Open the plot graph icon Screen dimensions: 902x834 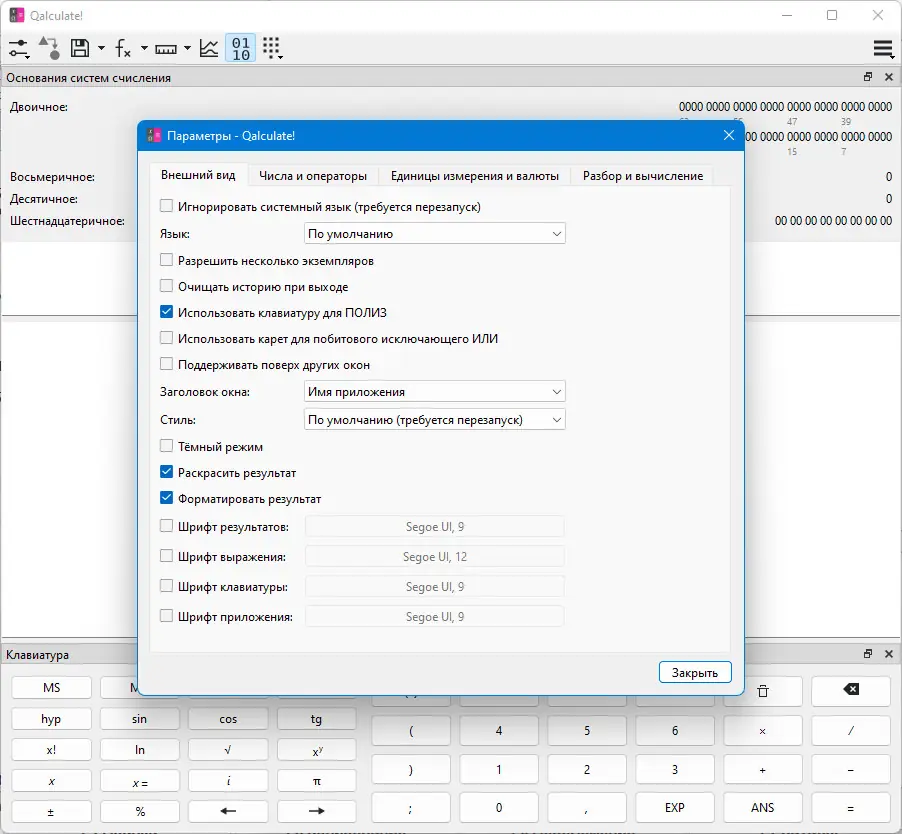209,48
